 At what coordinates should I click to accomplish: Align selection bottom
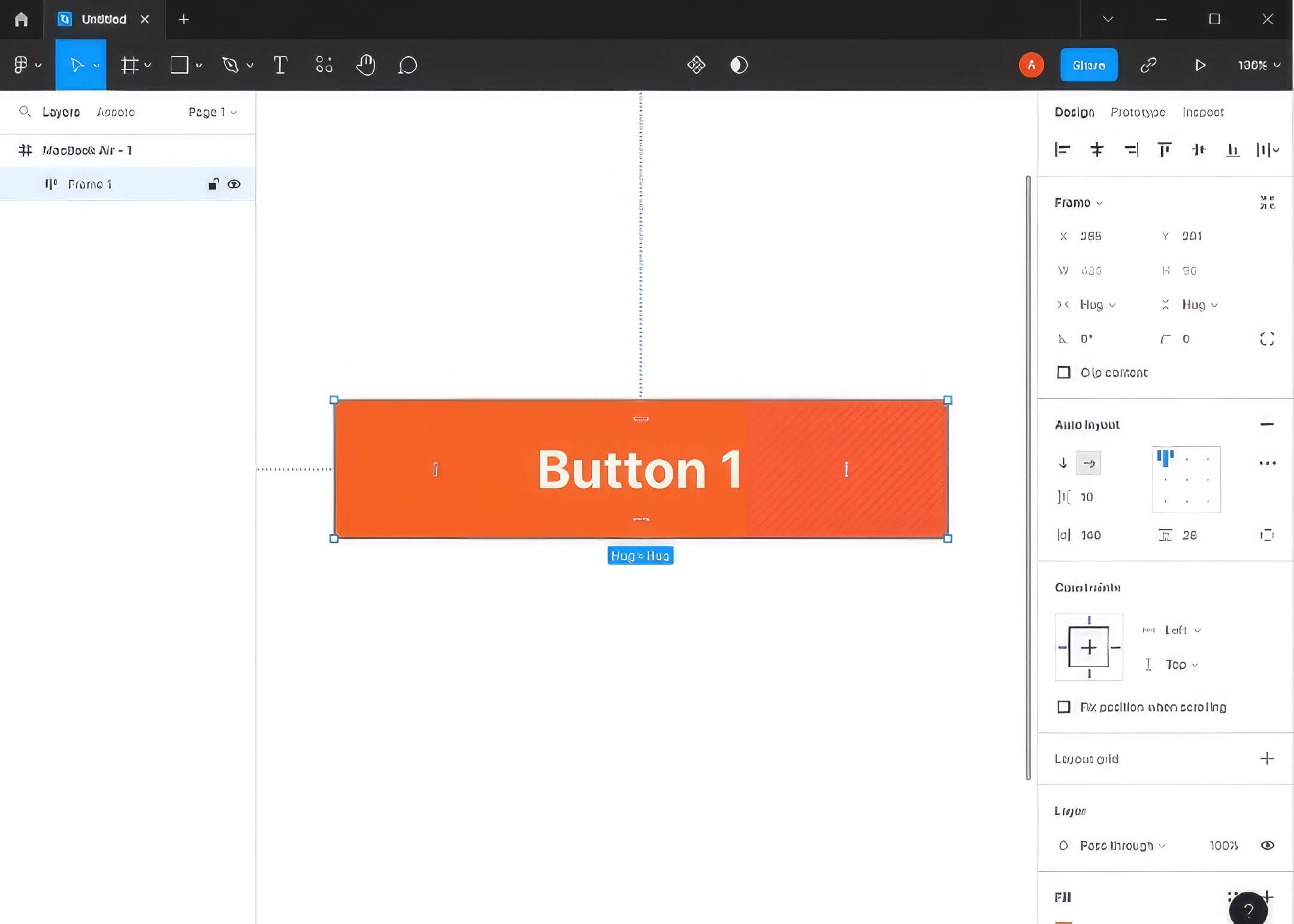pyautogui.click(x=1232, y=149)
